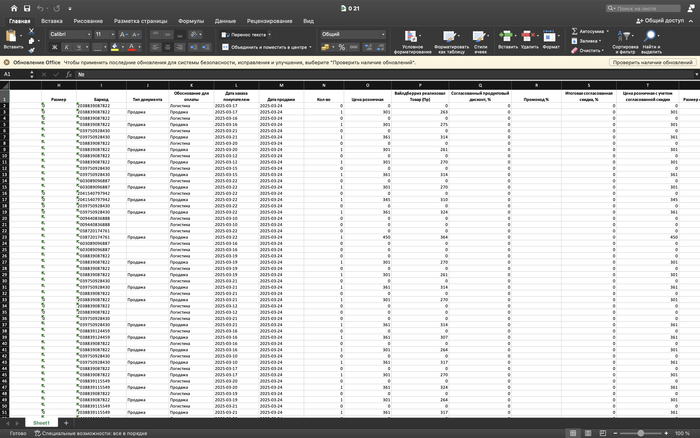The height and width of the screenshot is (438, 700).
Task: Open Cell Styles (Стили ячеек) gallery
Action: pyautogui.click(x=480, y=39)
